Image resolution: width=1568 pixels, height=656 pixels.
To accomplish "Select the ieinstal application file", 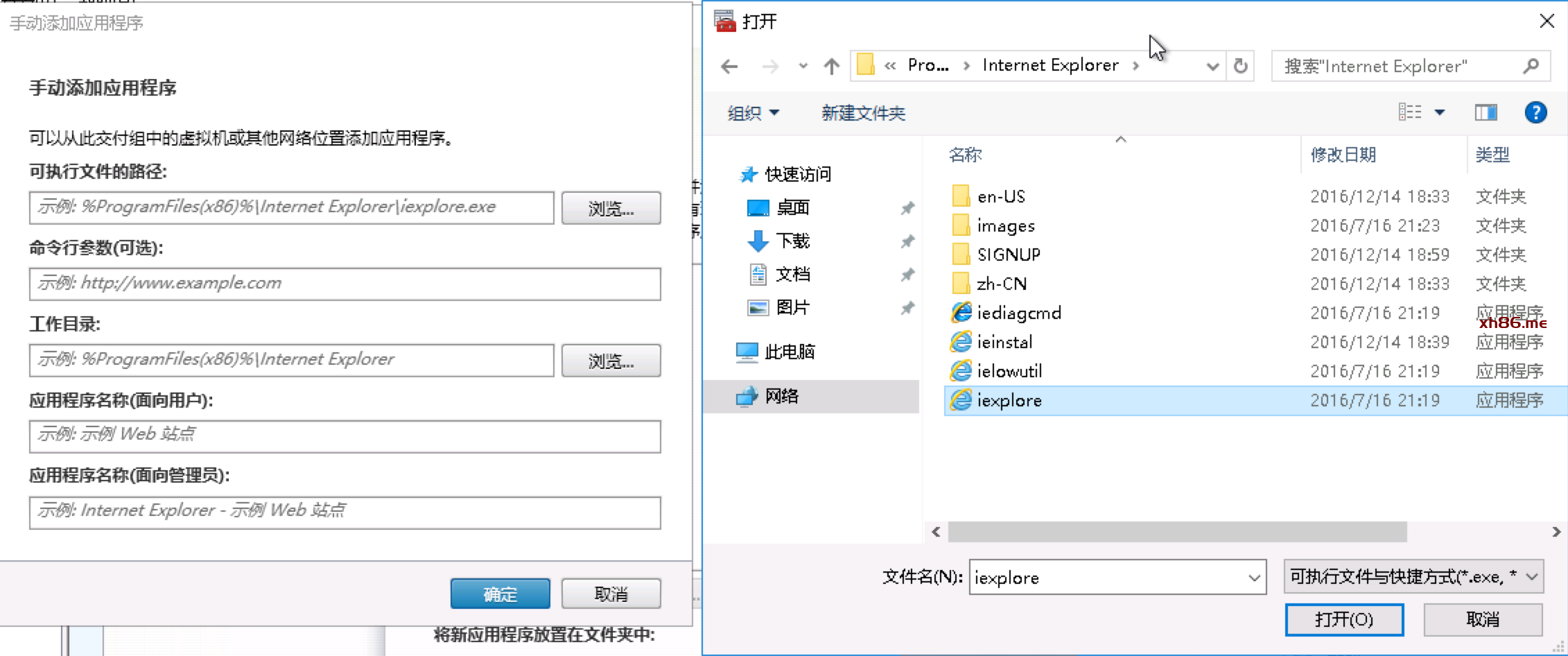I will point(1004,342).
